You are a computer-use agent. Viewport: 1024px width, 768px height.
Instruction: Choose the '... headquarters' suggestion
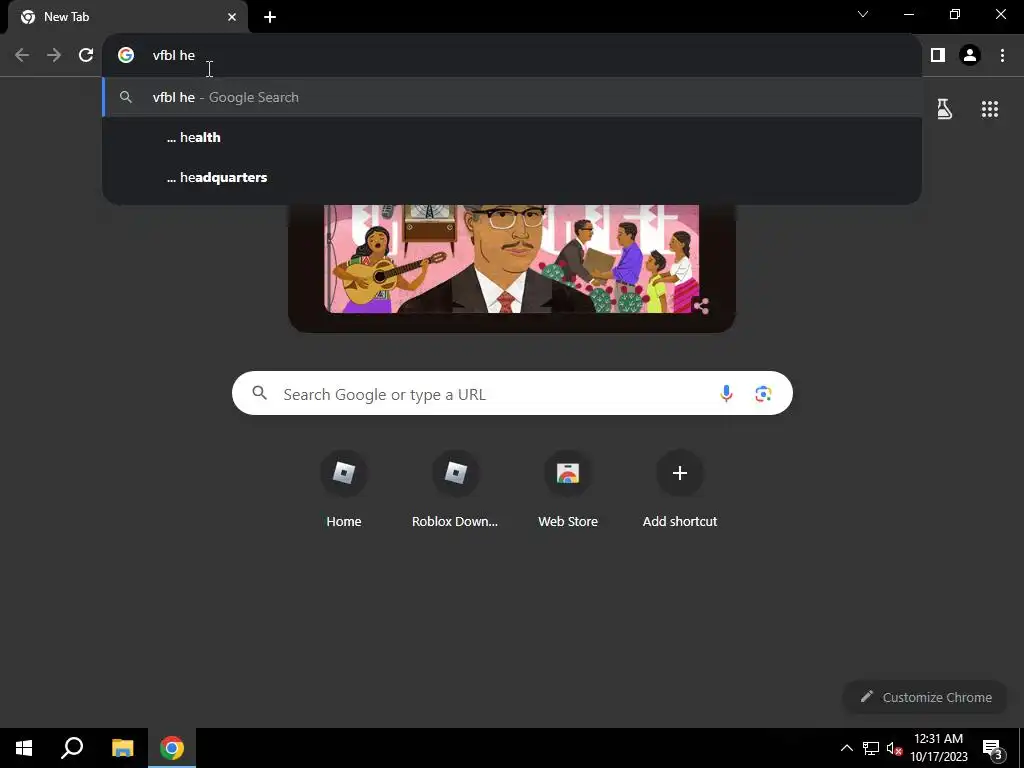(x=512, y=177)
